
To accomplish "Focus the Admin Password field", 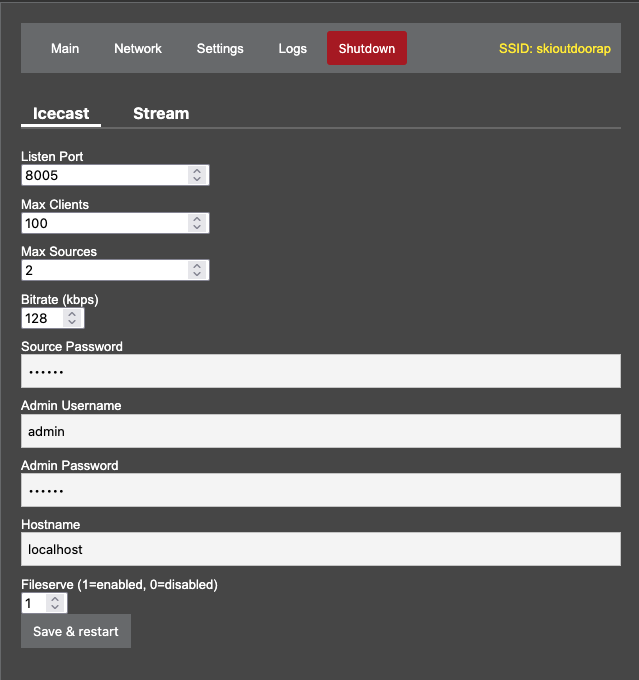I will pyautogui.click(x=320, y=490).
